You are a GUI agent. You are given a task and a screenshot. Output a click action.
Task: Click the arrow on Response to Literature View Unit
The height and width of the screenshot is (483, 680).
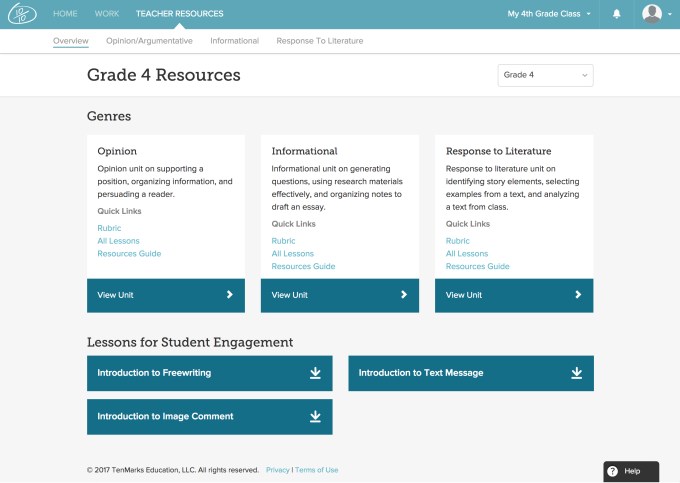click(x=578, y=295)
